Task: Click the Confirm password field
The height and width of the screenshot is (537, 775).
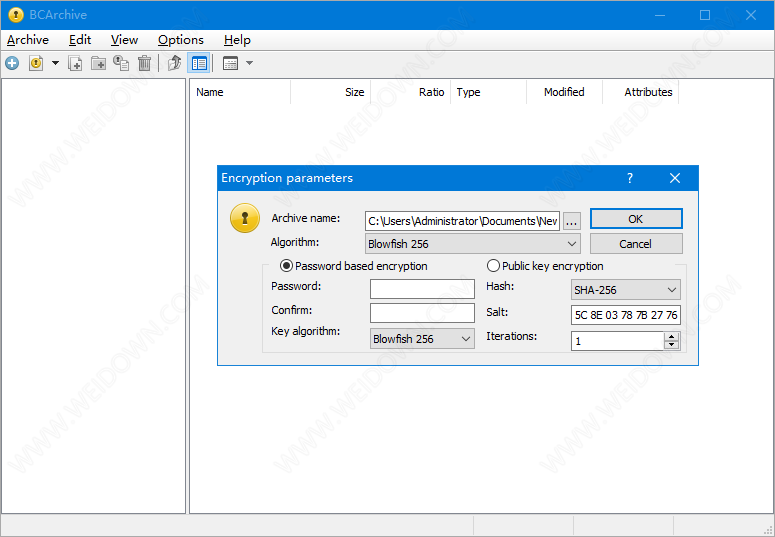Action: point(422,313)
